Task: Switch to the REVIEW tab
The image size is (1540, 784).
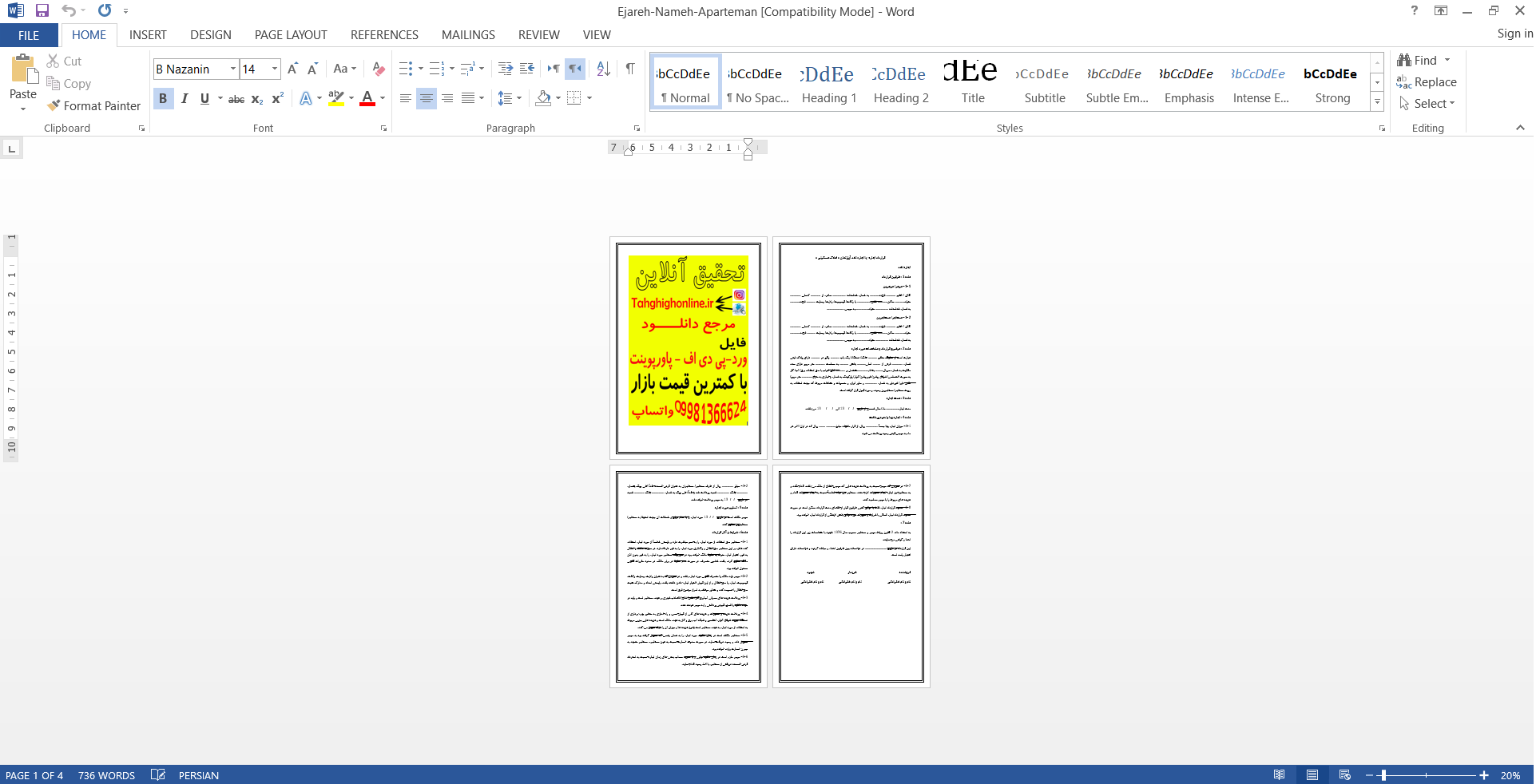Action: (x=539, y=35)
